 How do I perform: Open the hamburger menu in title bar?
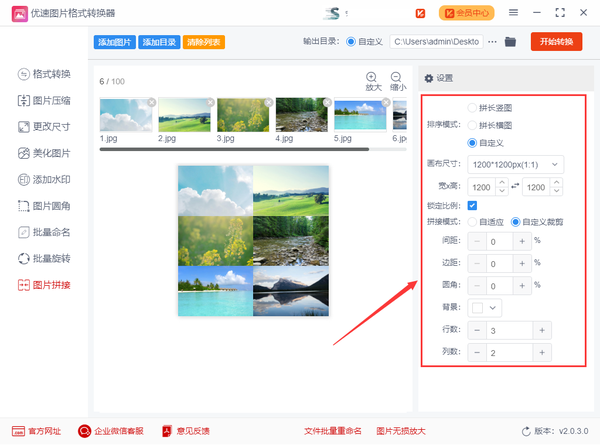[513, 13]
